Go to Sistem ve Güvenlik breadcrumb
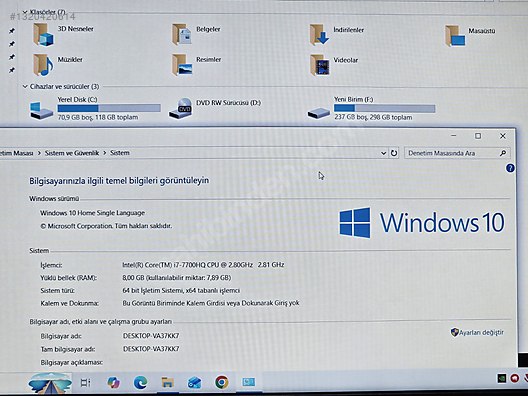Image resolution: width=528 pixels, height=396 pixels. [x=72, y=153]
